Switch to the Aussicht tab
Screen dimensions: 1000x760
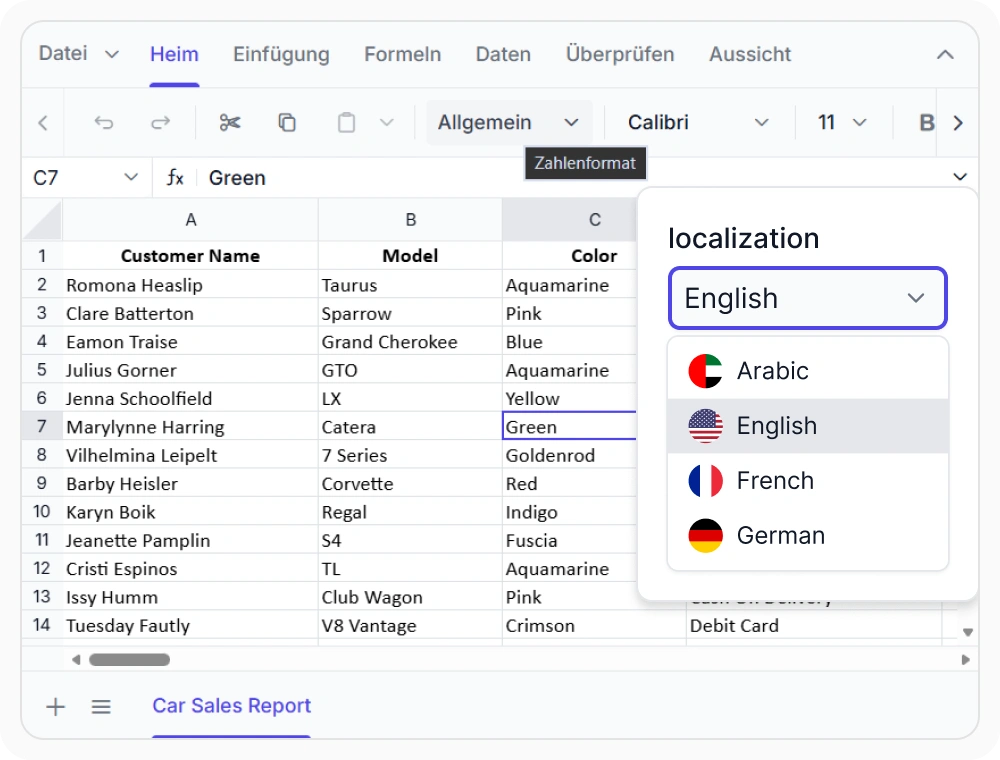click(x=750, y=54)
